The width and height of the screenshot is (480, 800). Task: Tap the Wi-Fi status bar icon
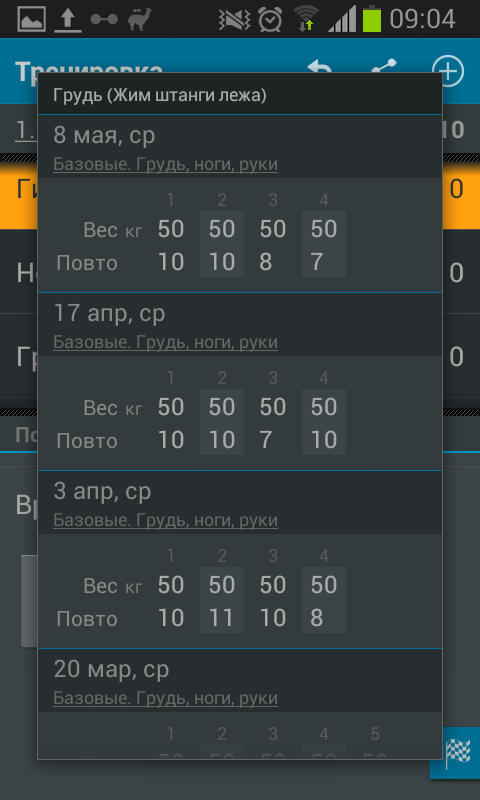[x=306, y=19]
